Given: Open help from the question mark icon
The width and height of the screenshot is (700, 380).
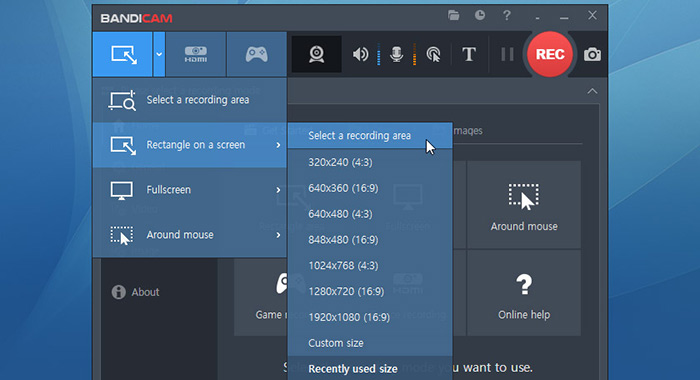Looking at the screenshot, I should (x=506, y=16).
